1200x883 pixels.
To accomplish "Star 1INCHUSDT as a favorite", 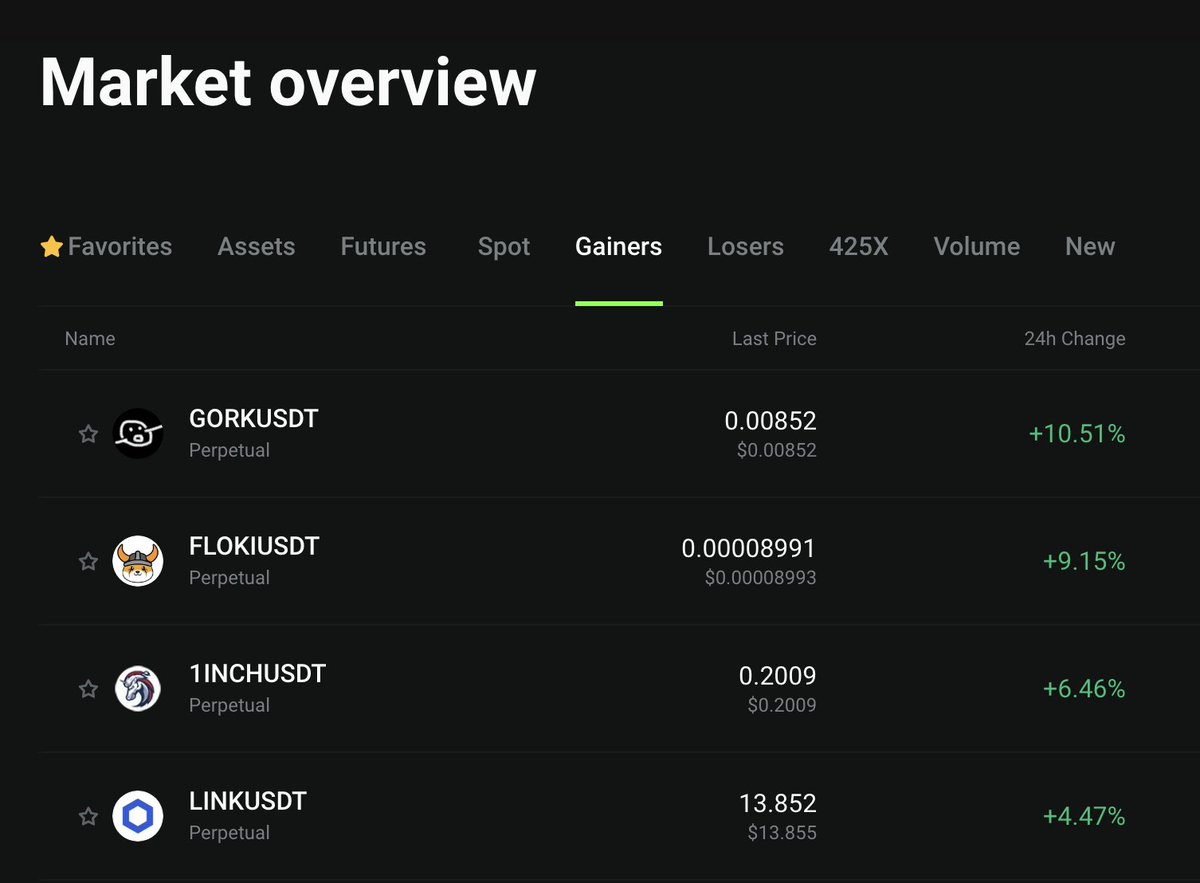I will pyautogui.click(x=88, y=689).
